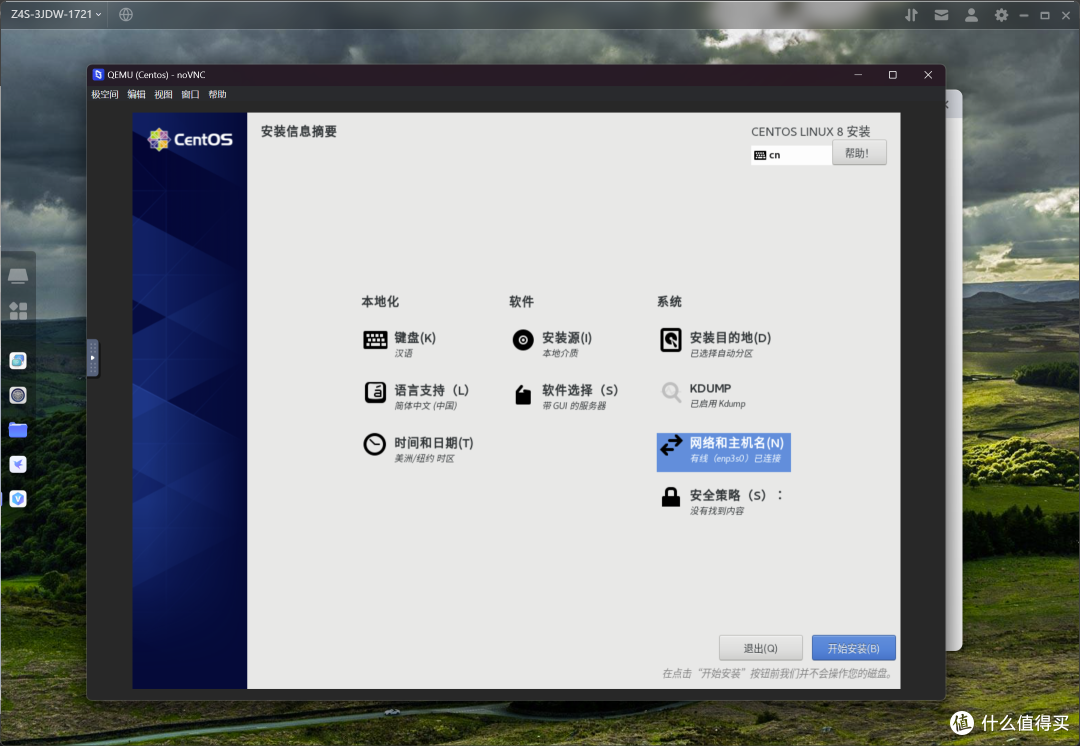Open the Installation Source disc icon
This screenshot has height=746, width=1080.
(523, 340)
